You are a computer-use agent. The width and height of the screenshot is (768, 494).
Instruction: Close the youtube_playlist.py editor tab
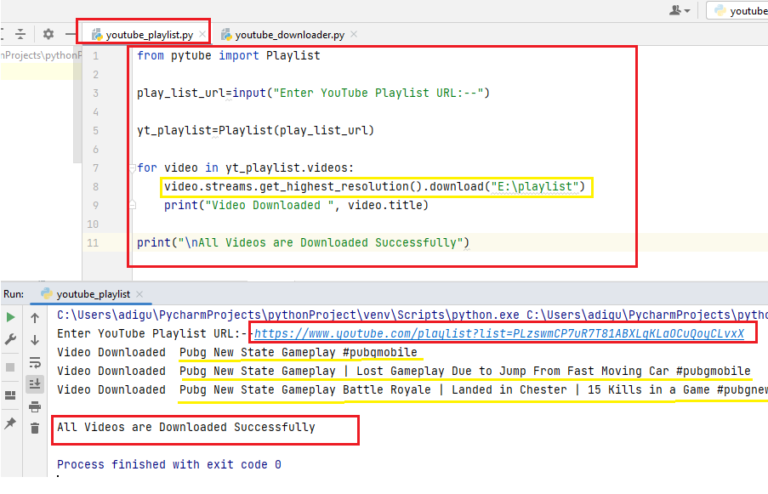click(x=202, y=34)
